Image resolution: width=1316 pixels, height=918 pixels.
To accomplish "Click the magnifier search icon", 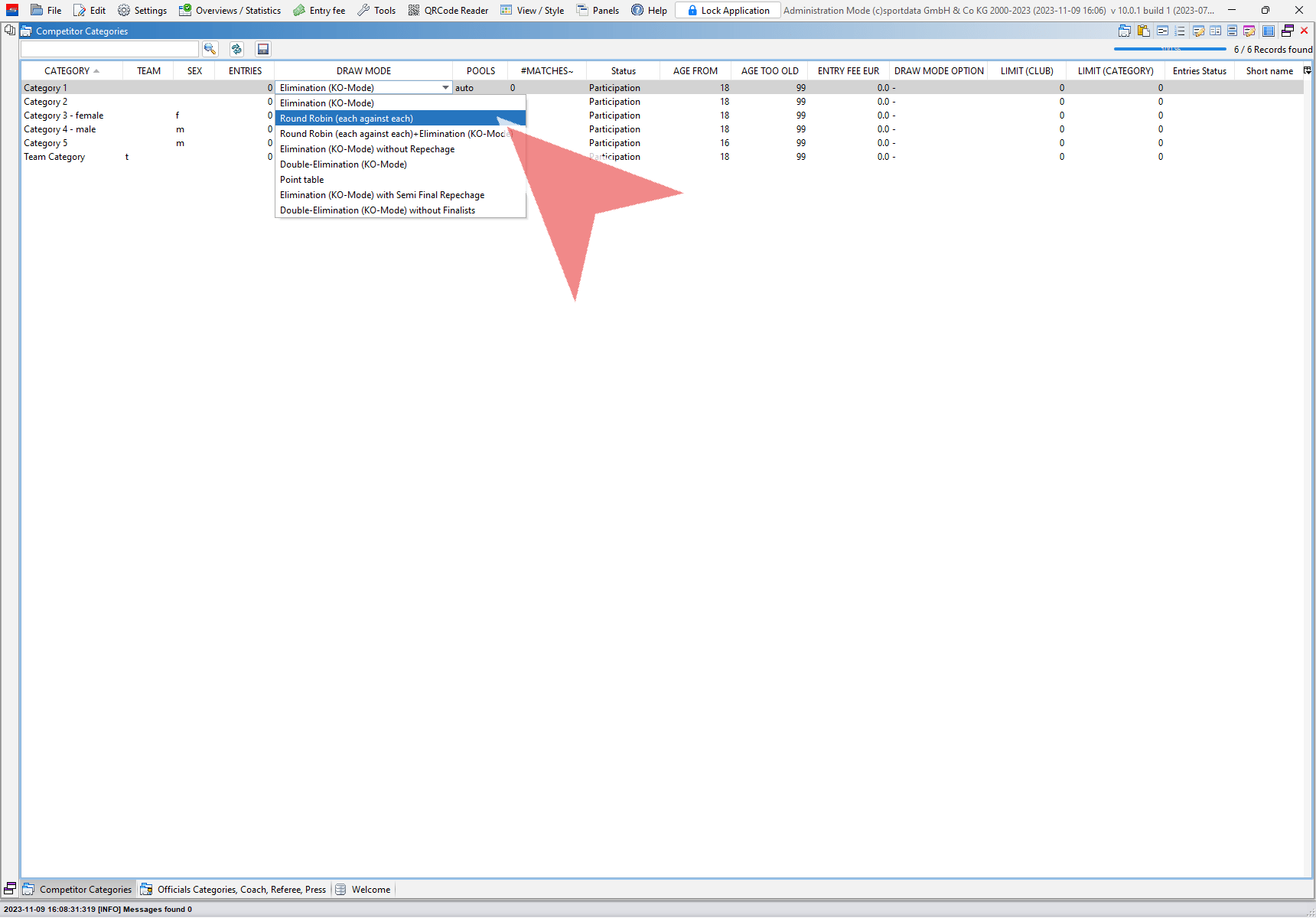I will tap(210, 49).
